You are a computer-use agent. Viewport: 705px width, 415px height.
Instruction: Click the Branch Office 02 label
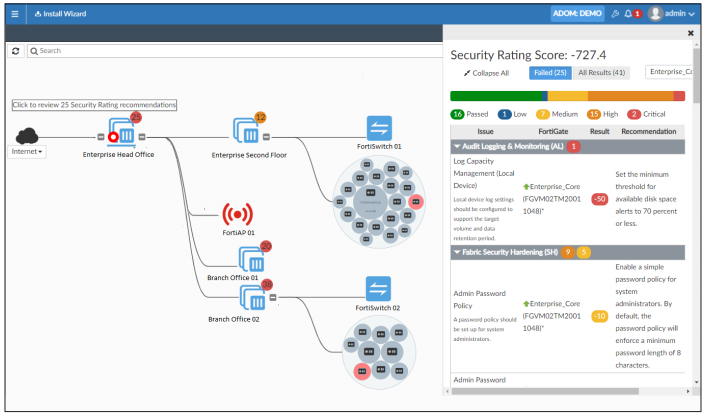click(233, 319)
